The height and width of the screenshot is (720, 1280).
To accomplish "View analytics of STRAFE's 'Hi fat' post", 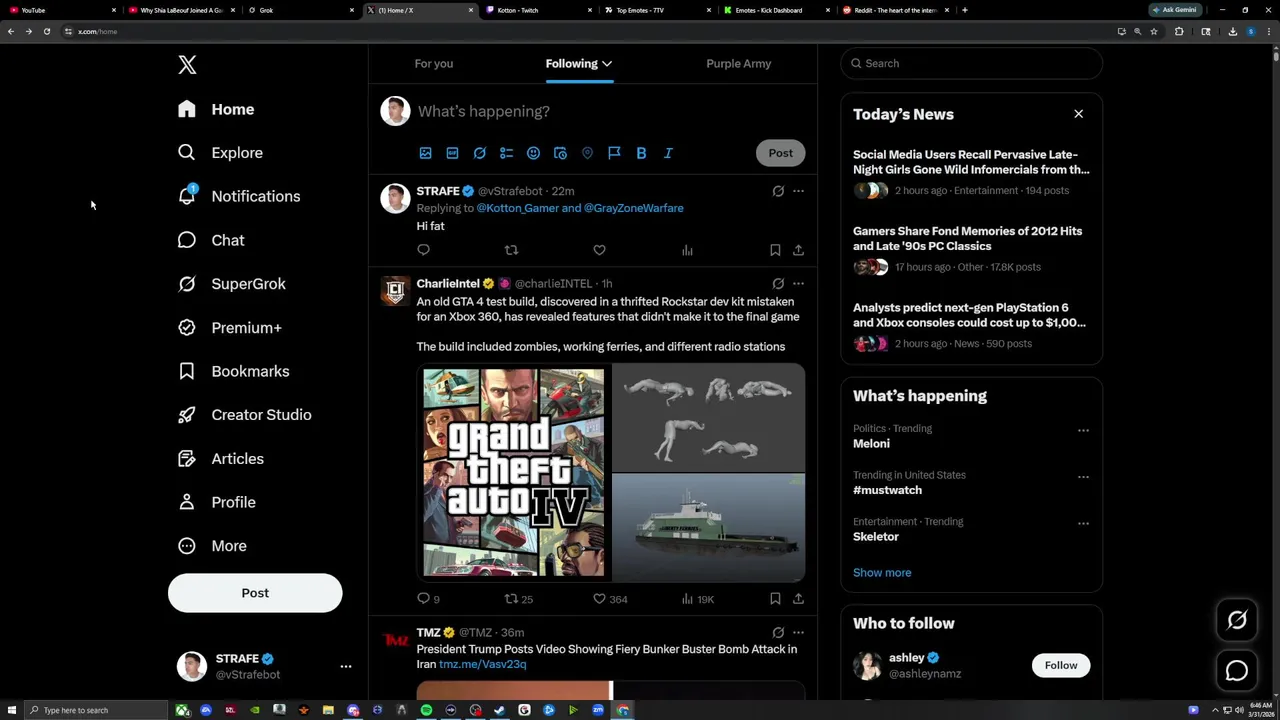I will point(687,250).
